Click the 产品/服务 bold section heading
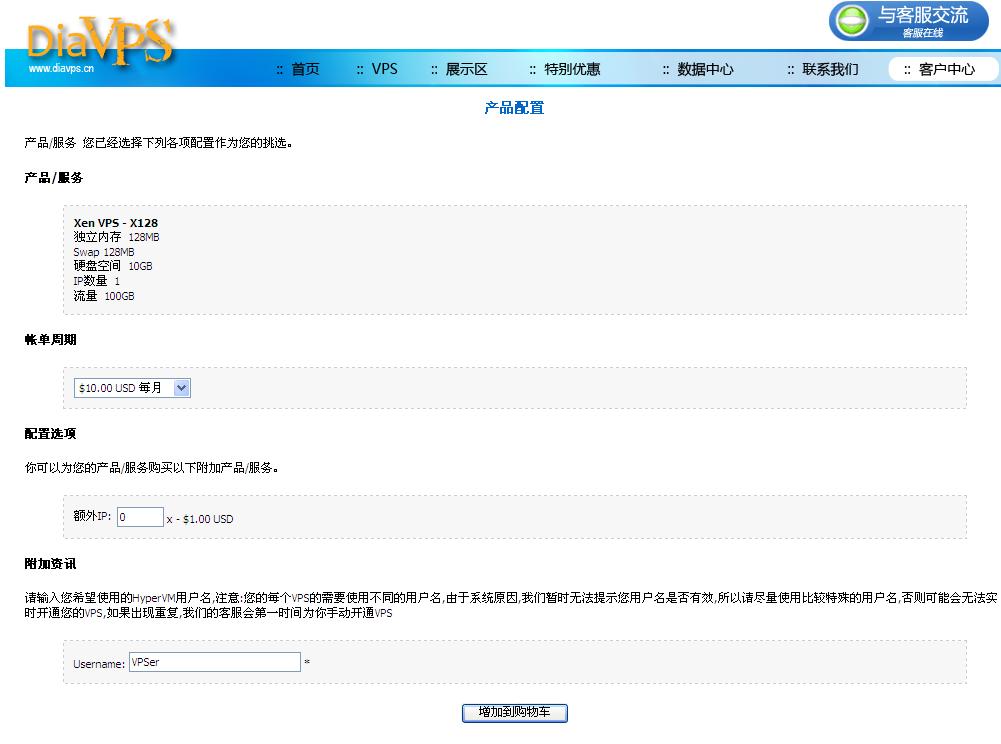This screenshot has width=1001, height=744. [x=54, y=178]
